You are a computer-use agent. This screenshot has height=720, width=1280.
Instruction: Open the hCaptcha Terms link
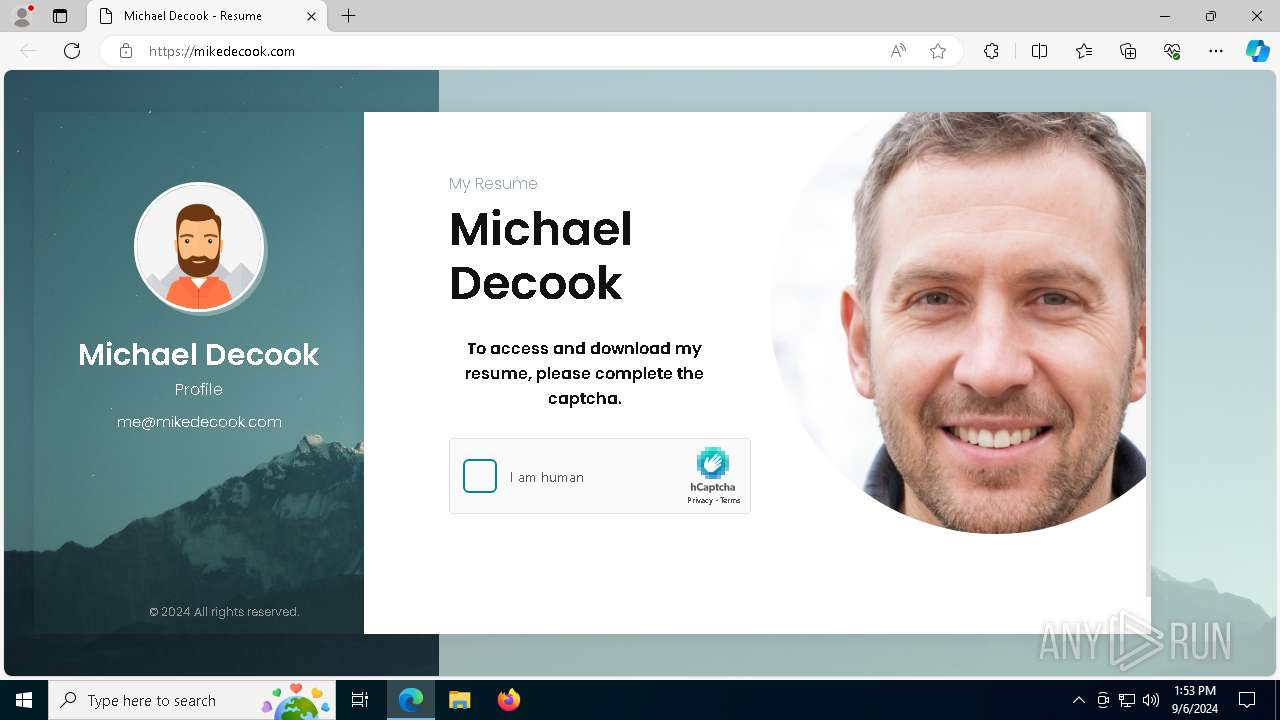[730, 500]
